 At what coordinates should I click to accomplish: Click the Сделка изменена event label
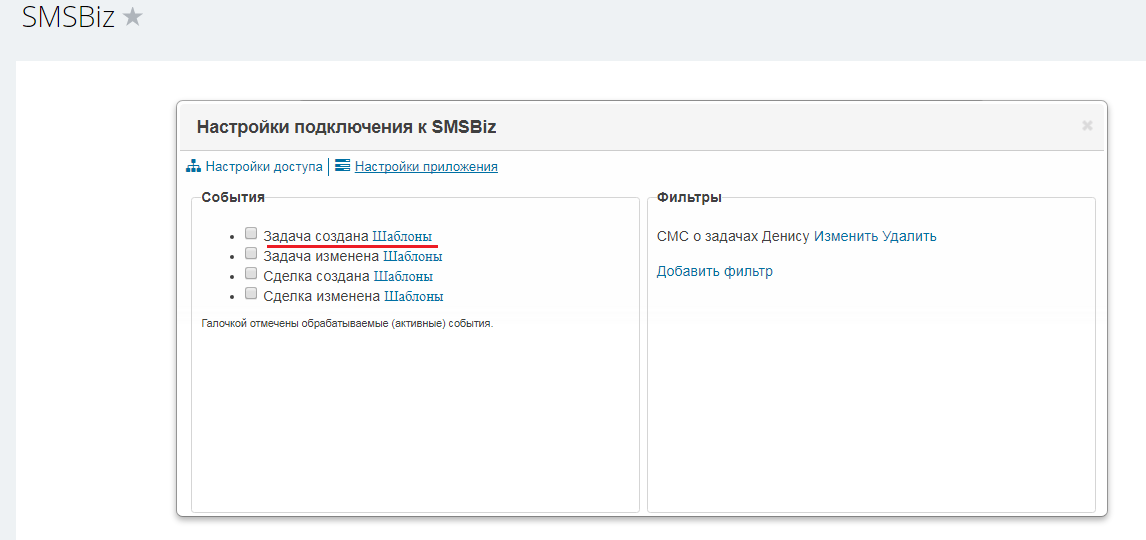coord(322,296)
